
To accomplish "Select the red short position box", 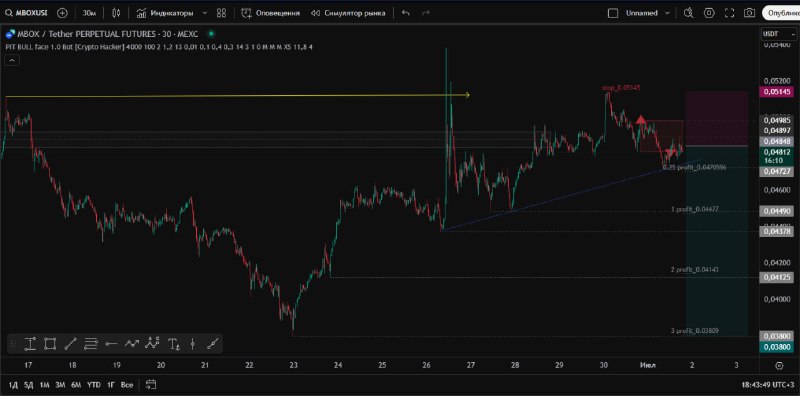I will coord(661,136).
